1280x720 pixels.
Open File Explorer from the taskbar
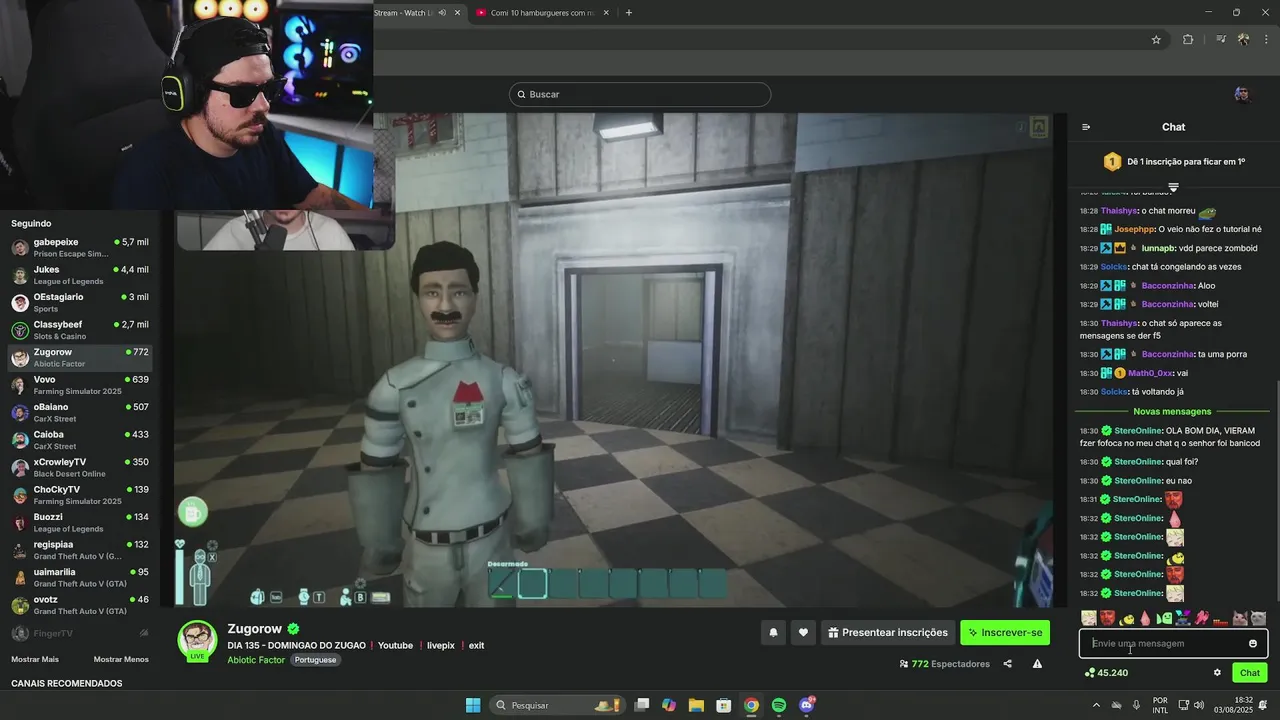(696, 705)
